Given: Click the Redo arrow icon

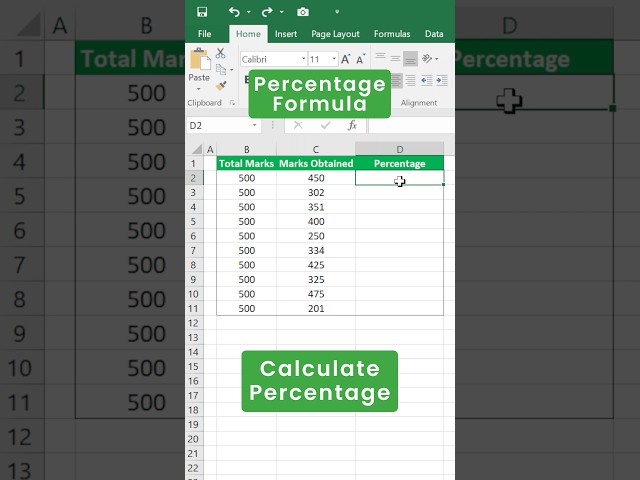Looking at the screenshot, I should tap(267, 12).
